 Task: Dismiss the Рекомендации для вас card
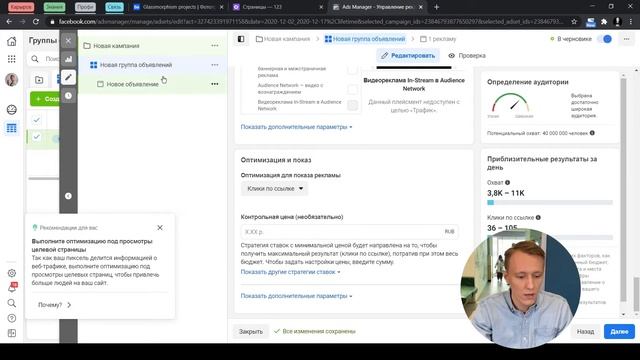click(160, 228)
